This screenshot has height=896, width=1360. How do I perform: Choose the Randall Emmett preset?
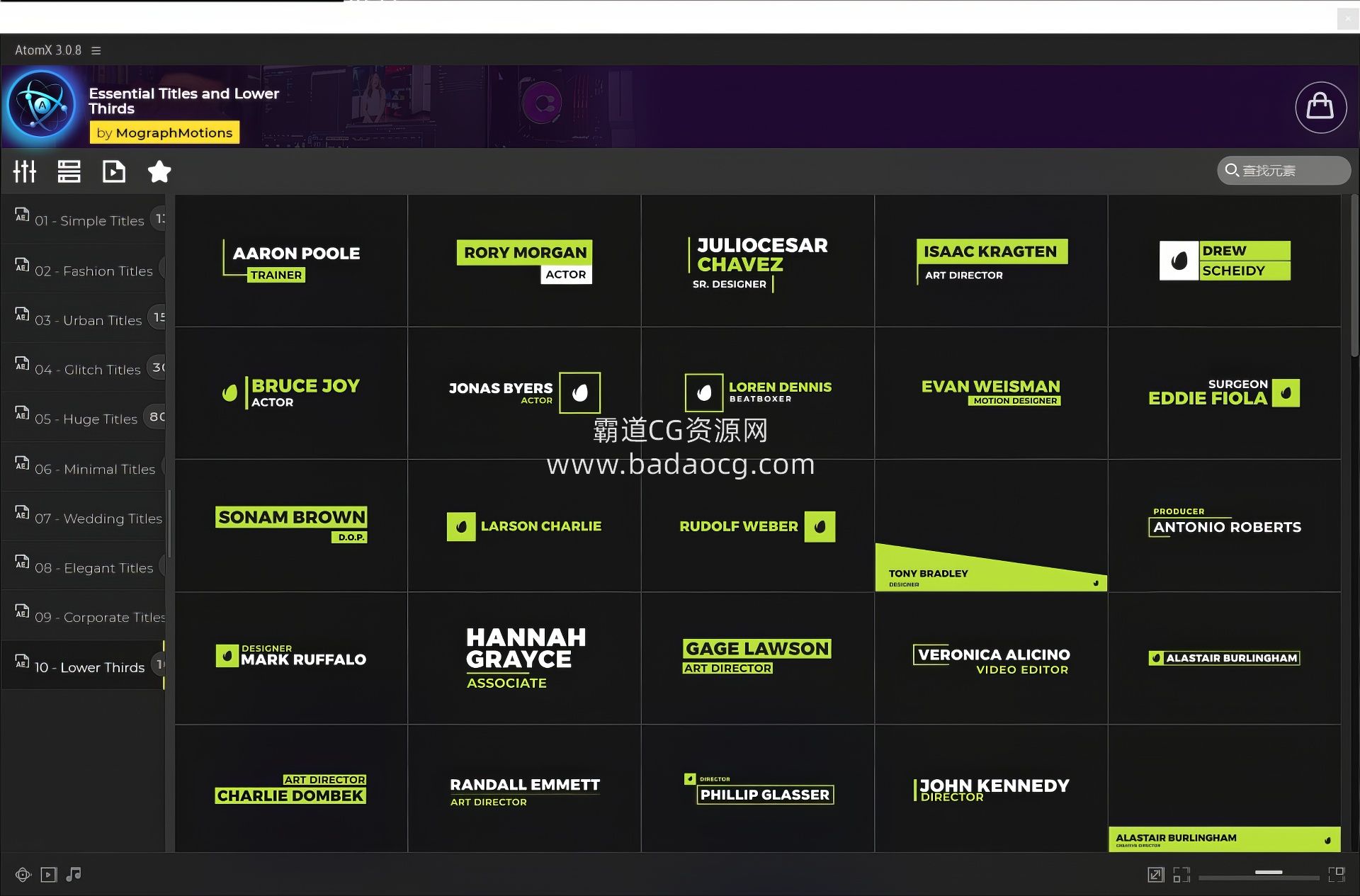524,788
